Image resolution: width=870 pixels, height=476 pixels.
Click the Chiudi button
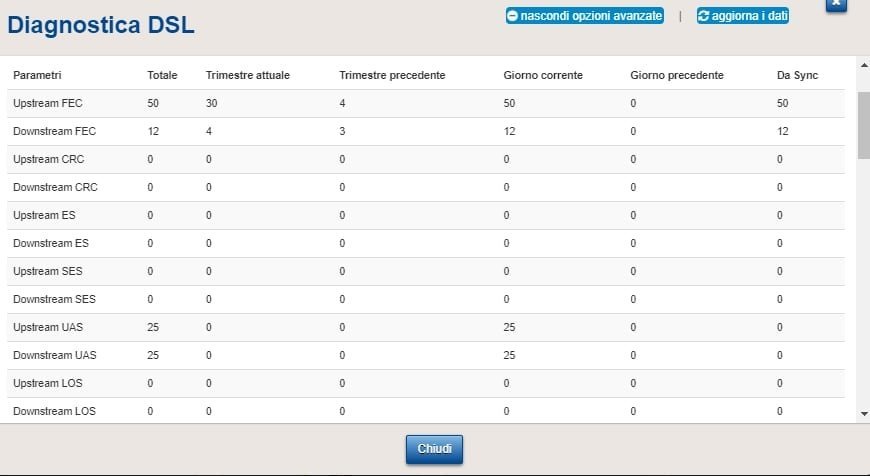434,449
